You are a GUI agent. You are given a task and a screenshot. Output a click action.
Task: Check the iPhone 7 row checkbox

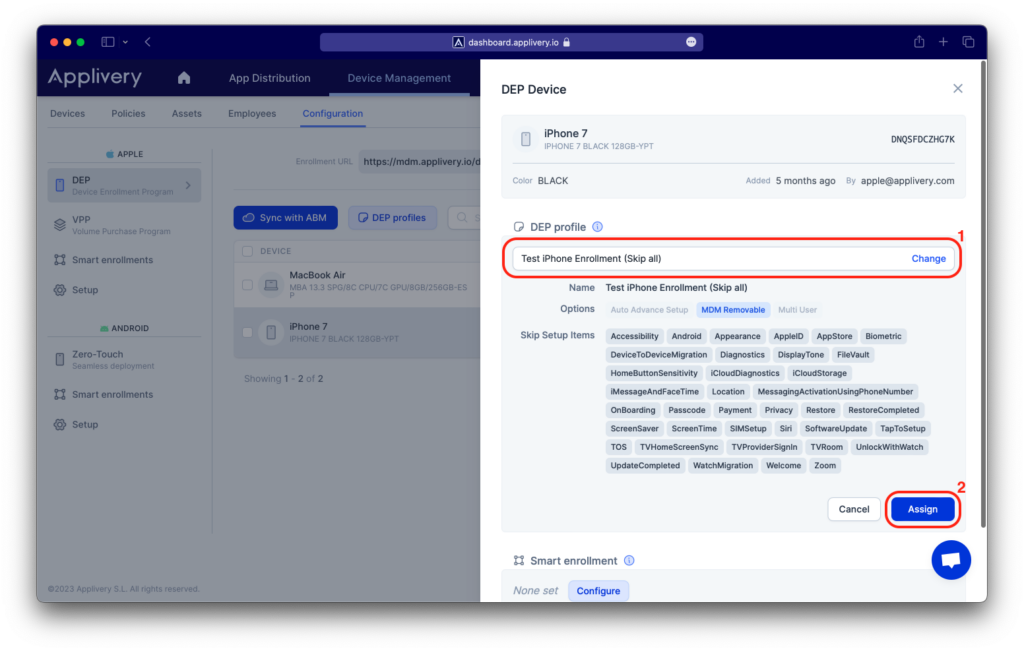(x=248, y=332)
